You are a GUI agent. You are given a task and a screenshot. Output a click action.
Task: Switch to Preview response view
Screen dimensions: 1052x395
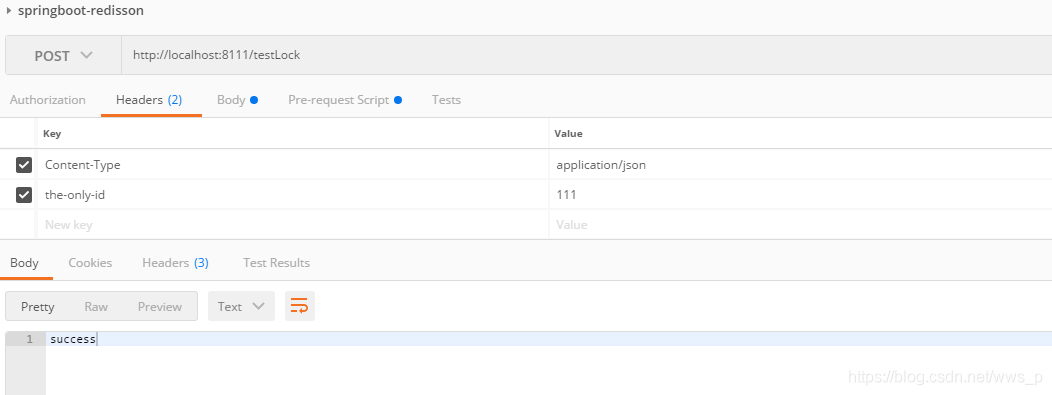(160, 306)
